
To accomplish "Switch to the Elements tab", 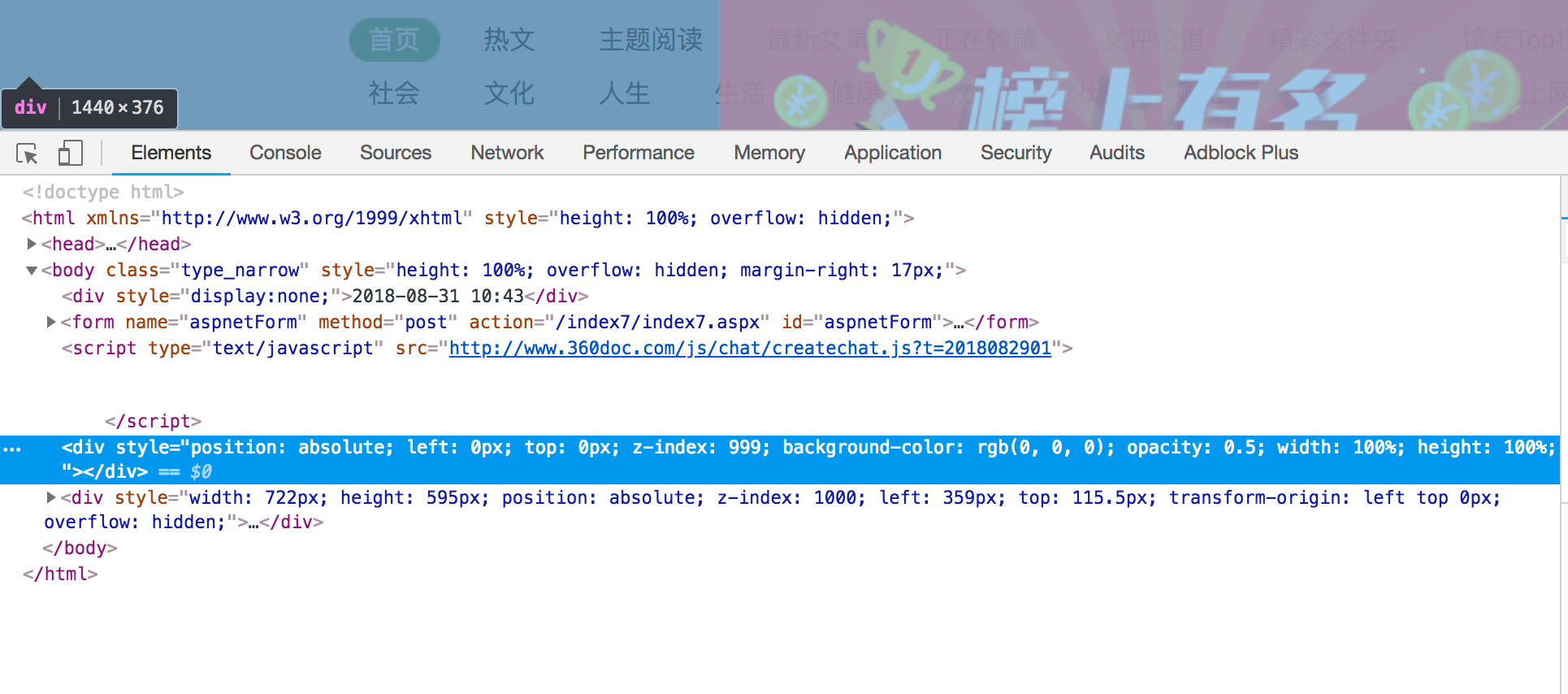I will [x=171, y=153].
